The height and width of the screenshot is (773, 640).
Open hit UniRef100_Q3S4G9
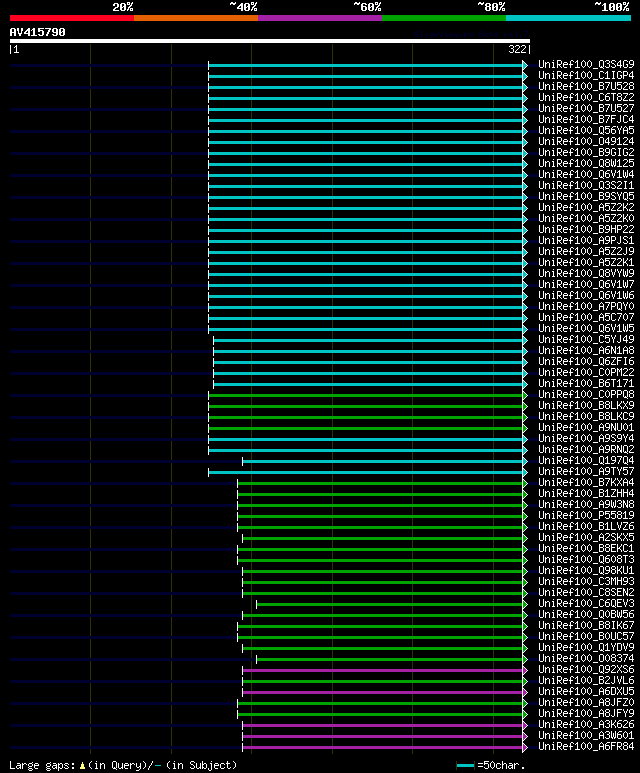[586, 65]
